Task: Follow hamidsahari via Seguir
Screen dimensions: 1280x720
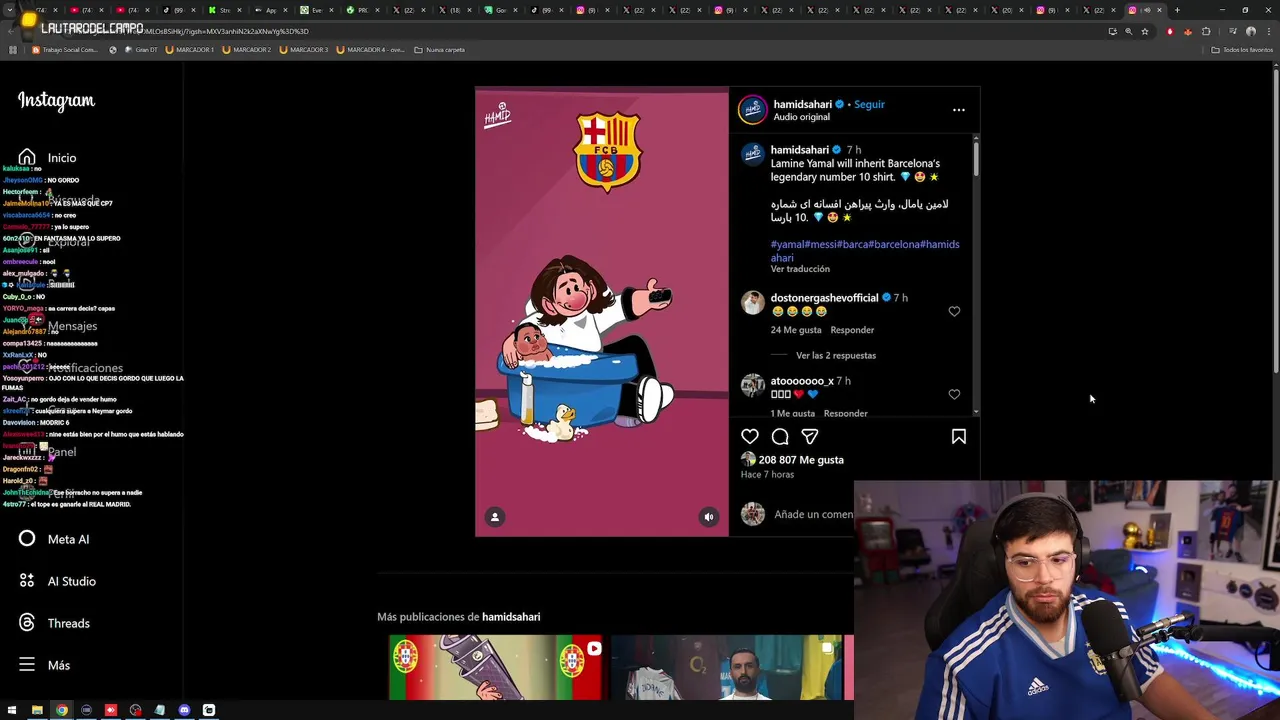Action: point(869,104)
